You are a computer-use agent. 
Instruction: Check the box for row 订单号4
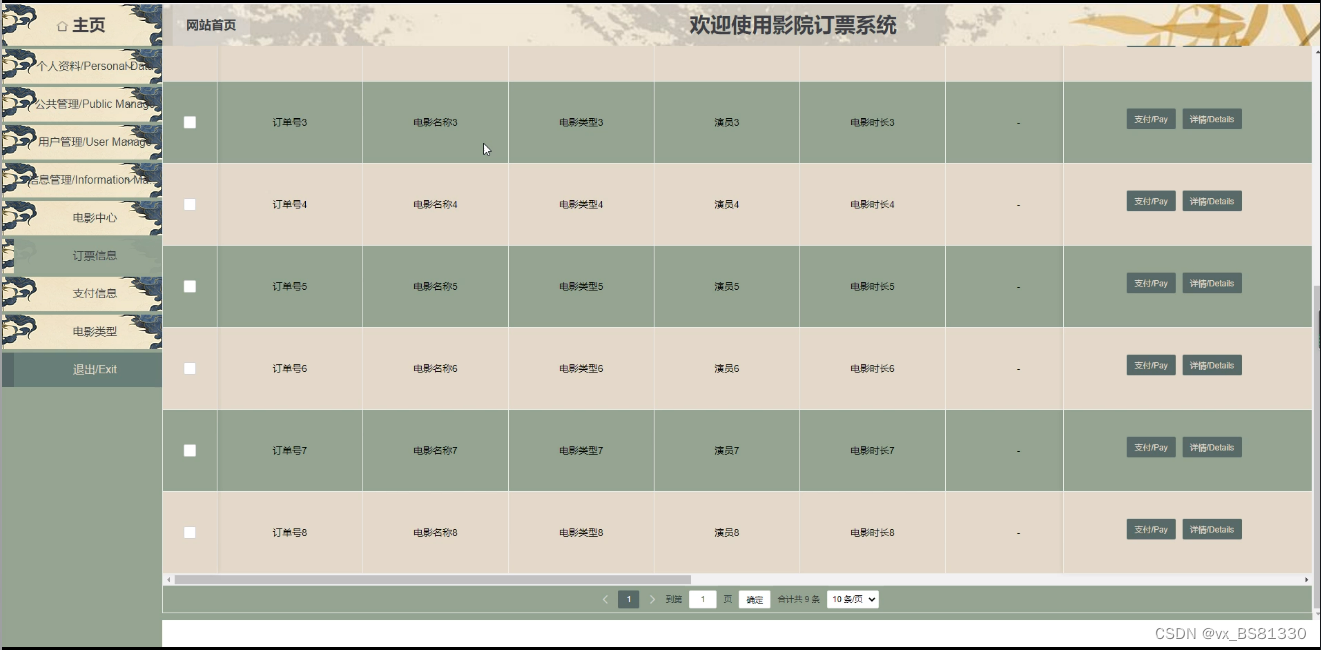pos(190,204)
